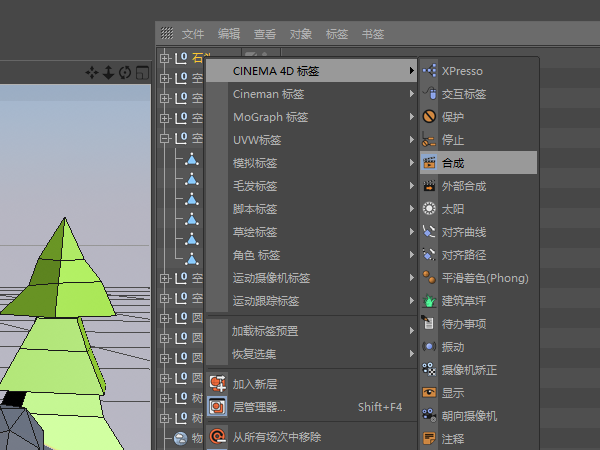Click the viewport move (pan) icon
600x450 pixels.
click(x=92, y=72)
